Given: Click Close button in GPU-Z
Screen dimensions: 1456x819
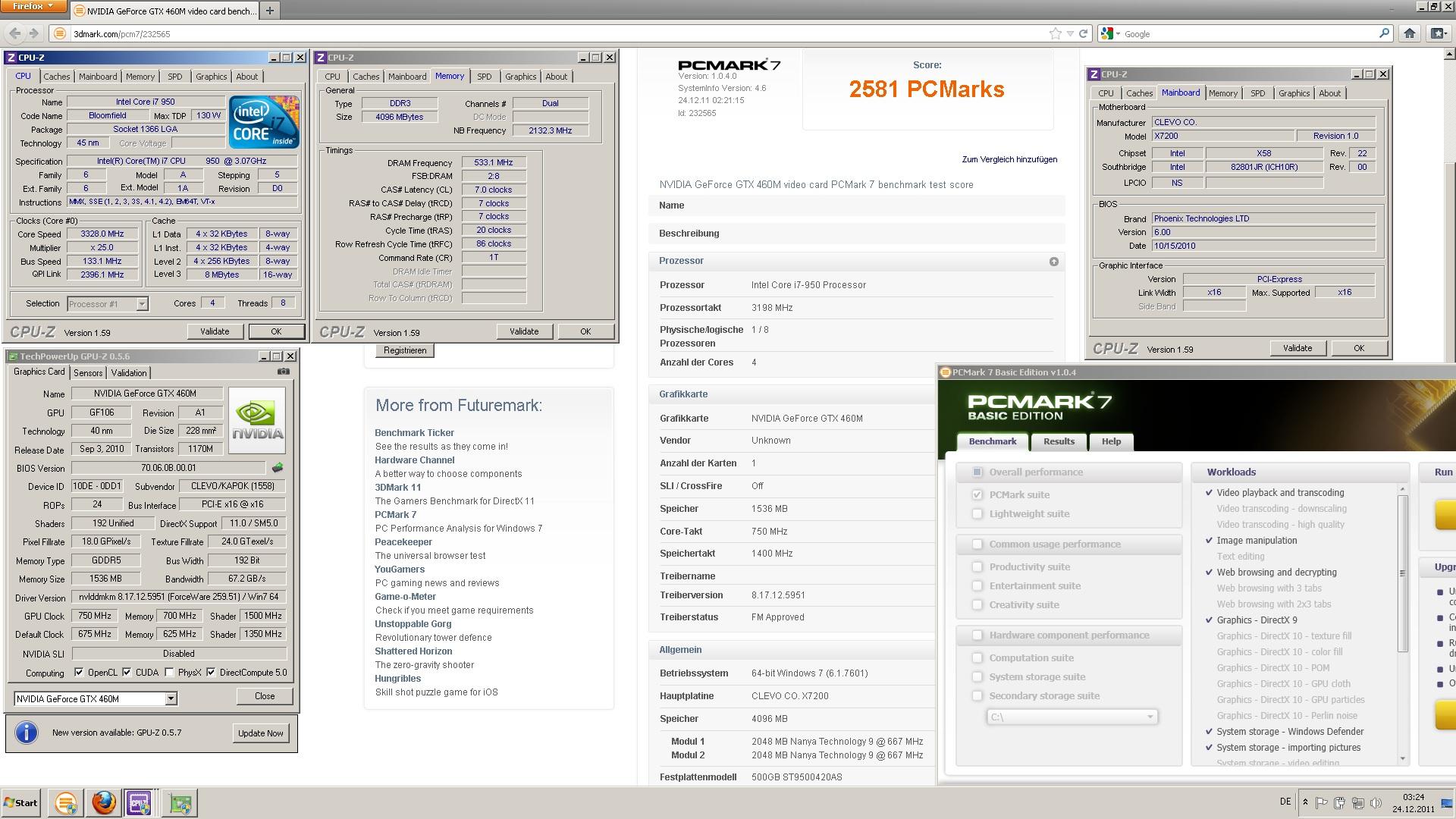Looking at the screenshot, I should coord(265,695).
